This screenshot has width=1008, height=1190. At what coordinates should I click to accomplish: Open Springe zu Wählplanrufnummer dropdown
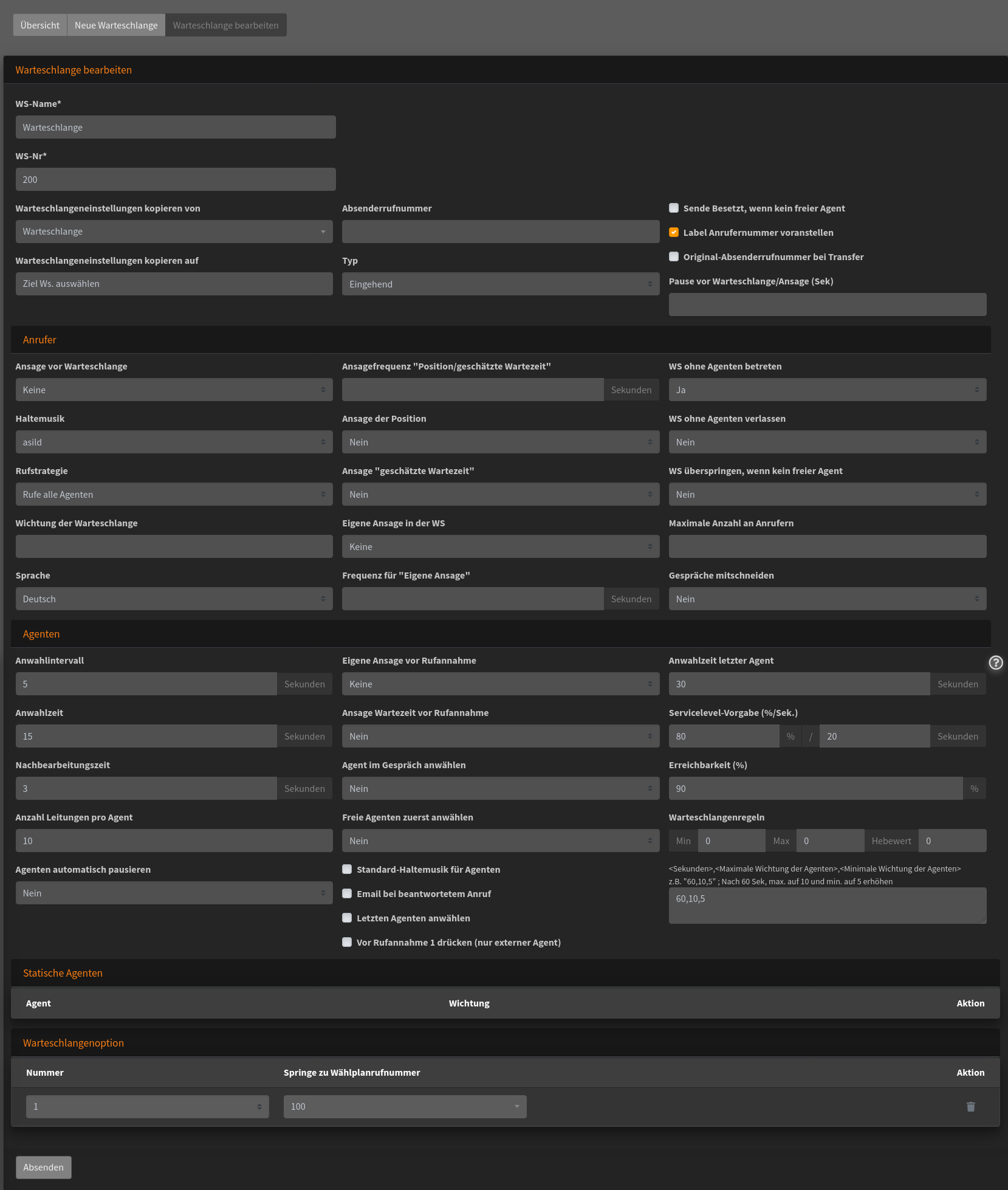(405, 1107)
